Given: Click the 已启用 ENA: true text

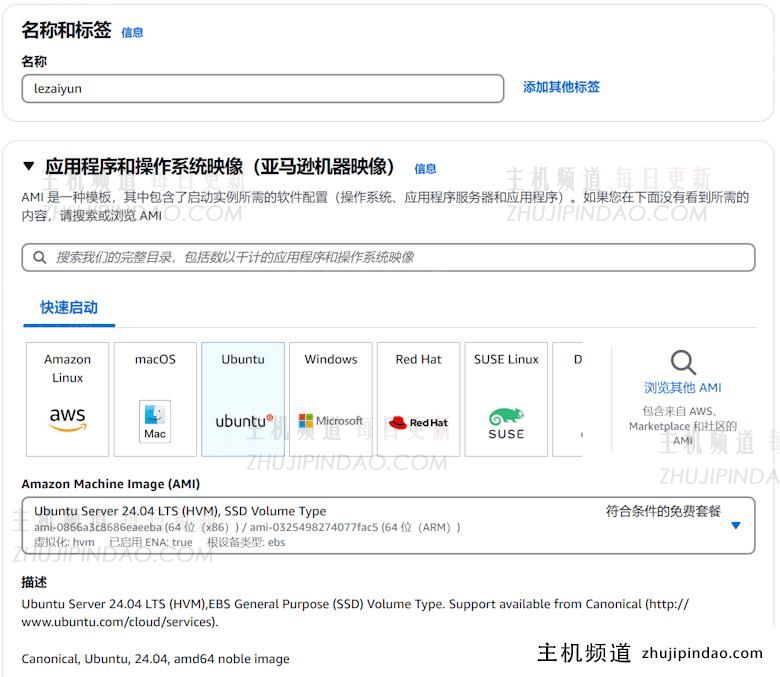Looking at the screenshot, I should tap(151, 542).
